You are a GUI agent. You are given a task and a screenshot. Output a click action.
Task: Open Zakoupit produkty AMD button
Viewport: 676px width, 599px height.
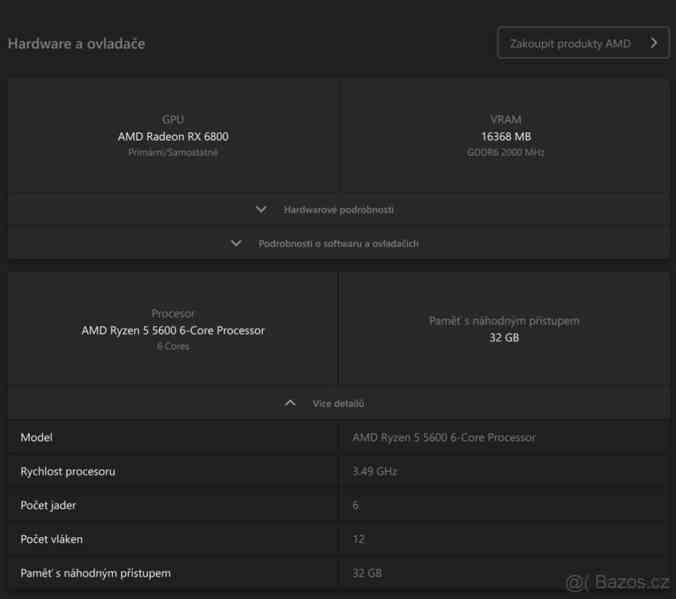coord(583,43)
